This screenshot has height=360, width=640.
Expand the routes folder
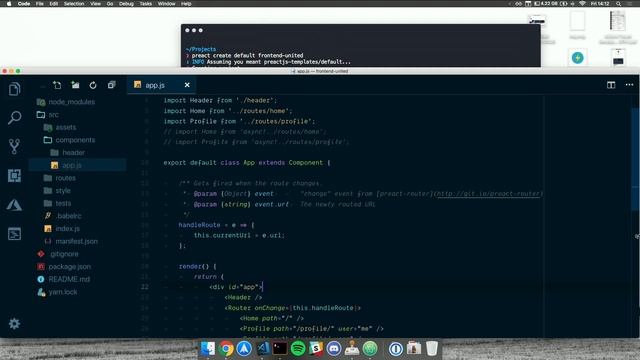pos(65,178)
